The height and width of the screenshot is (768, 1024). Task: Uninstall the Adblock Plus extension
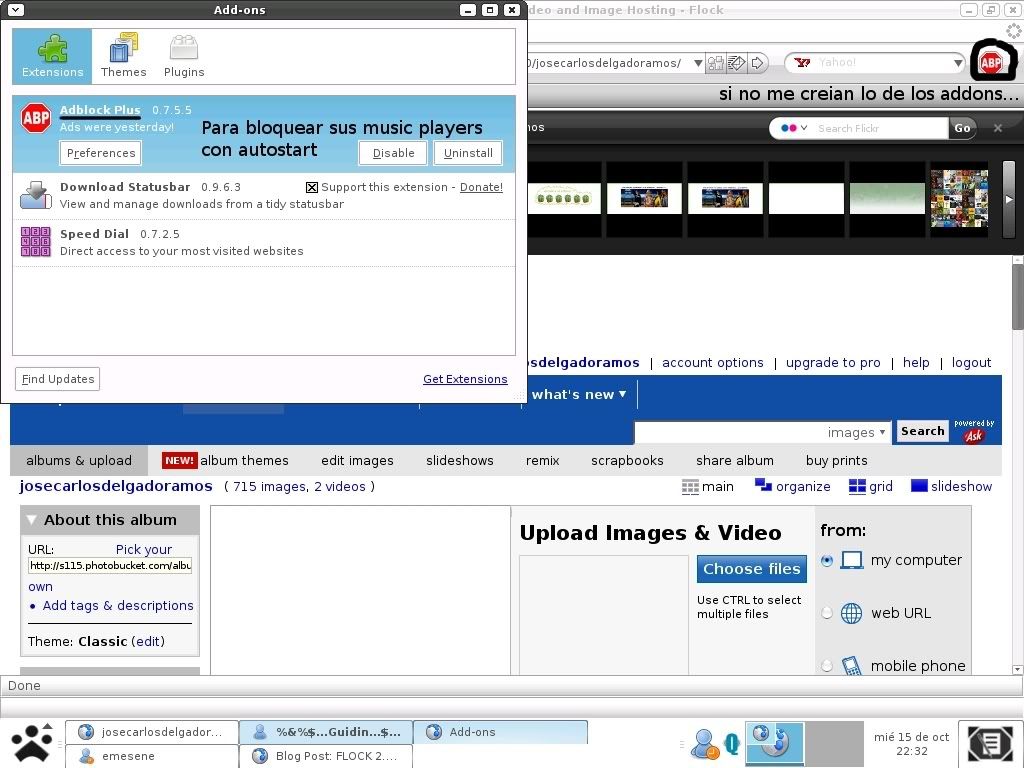(x=468, y=153)
